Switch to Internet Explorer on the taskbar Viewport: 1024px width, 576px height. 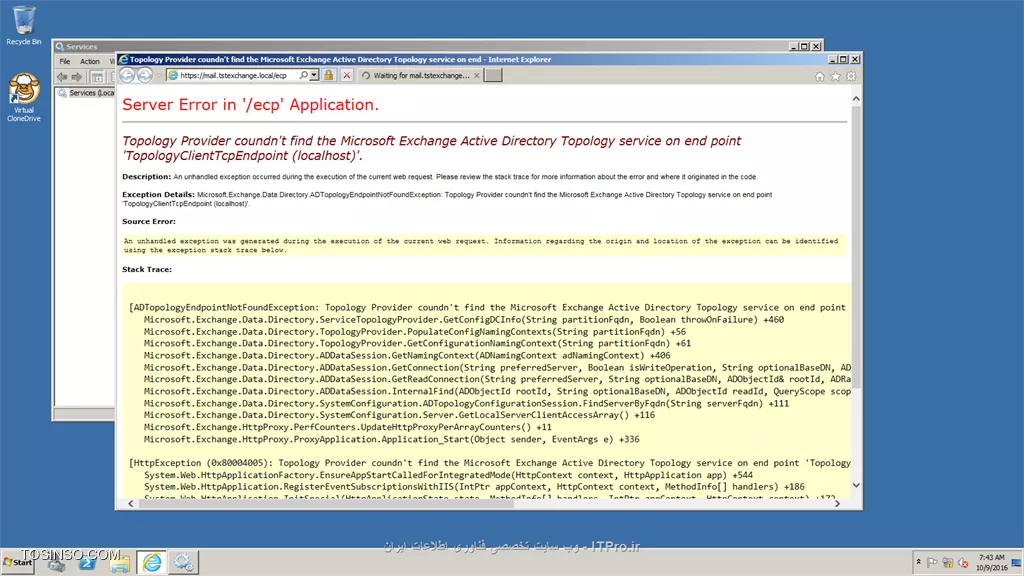(152, 562)
